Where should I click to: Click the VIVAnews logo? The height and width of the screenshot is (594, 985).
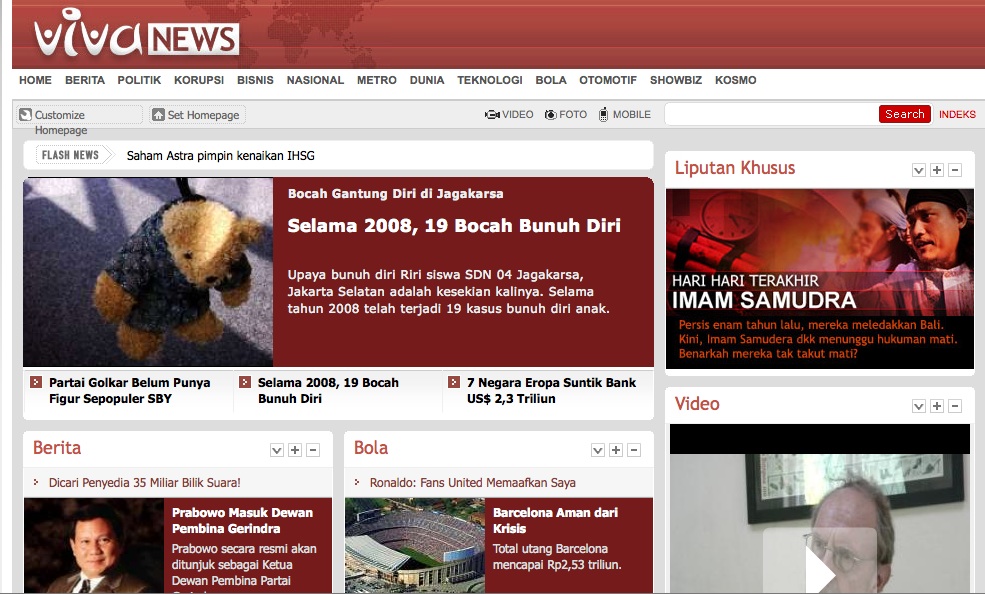click(x=136, y=36)
